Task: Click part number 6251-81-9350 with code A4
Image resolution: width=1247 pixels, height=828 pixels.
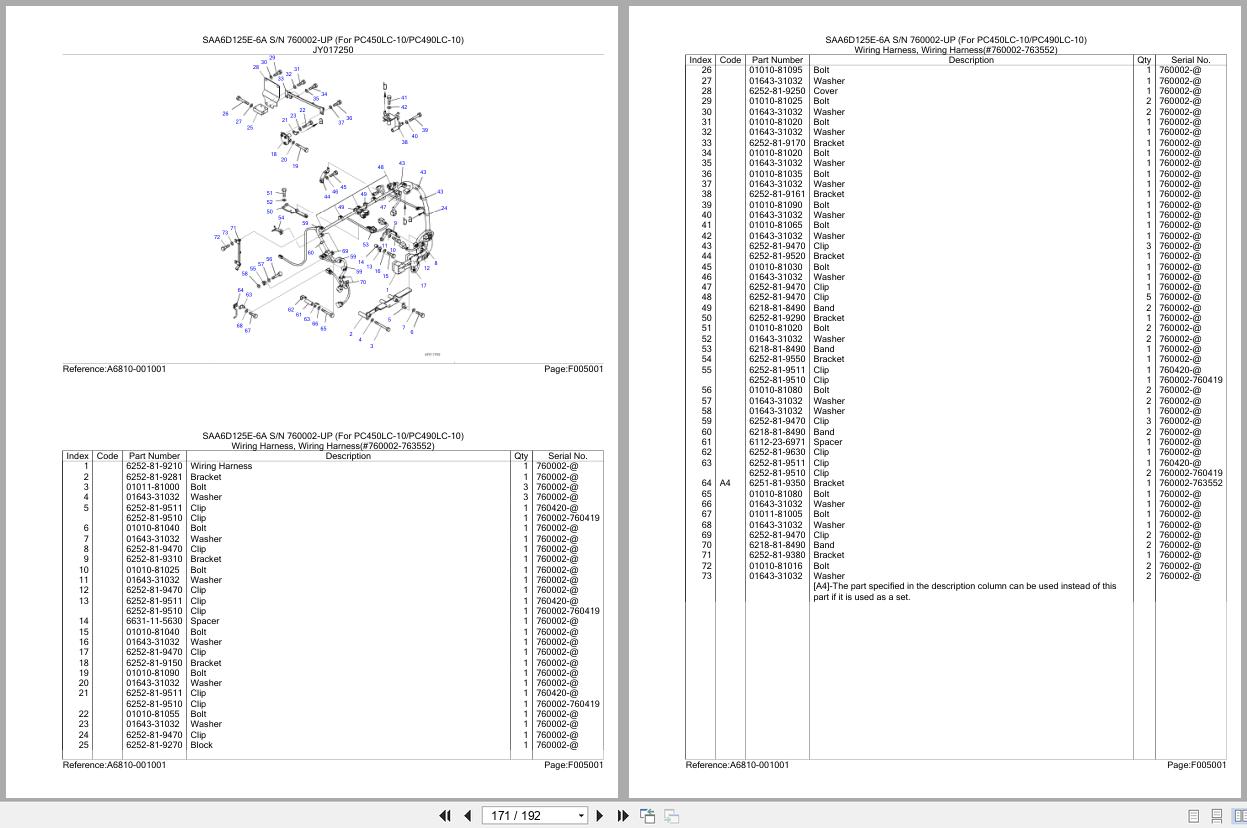Action: point(777,483)
